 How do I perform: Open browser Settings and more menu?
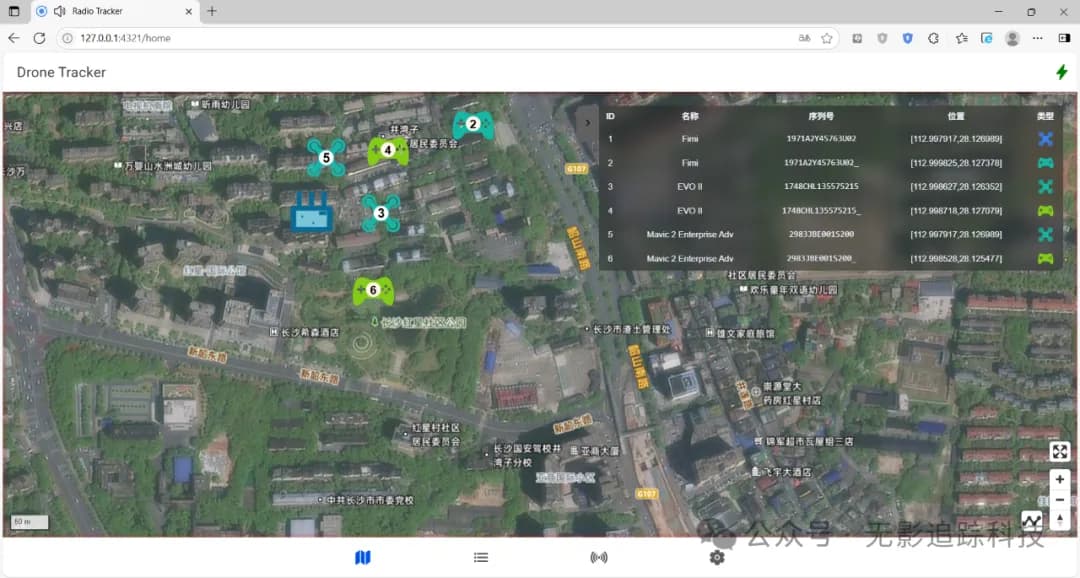tap(1038, 38)
